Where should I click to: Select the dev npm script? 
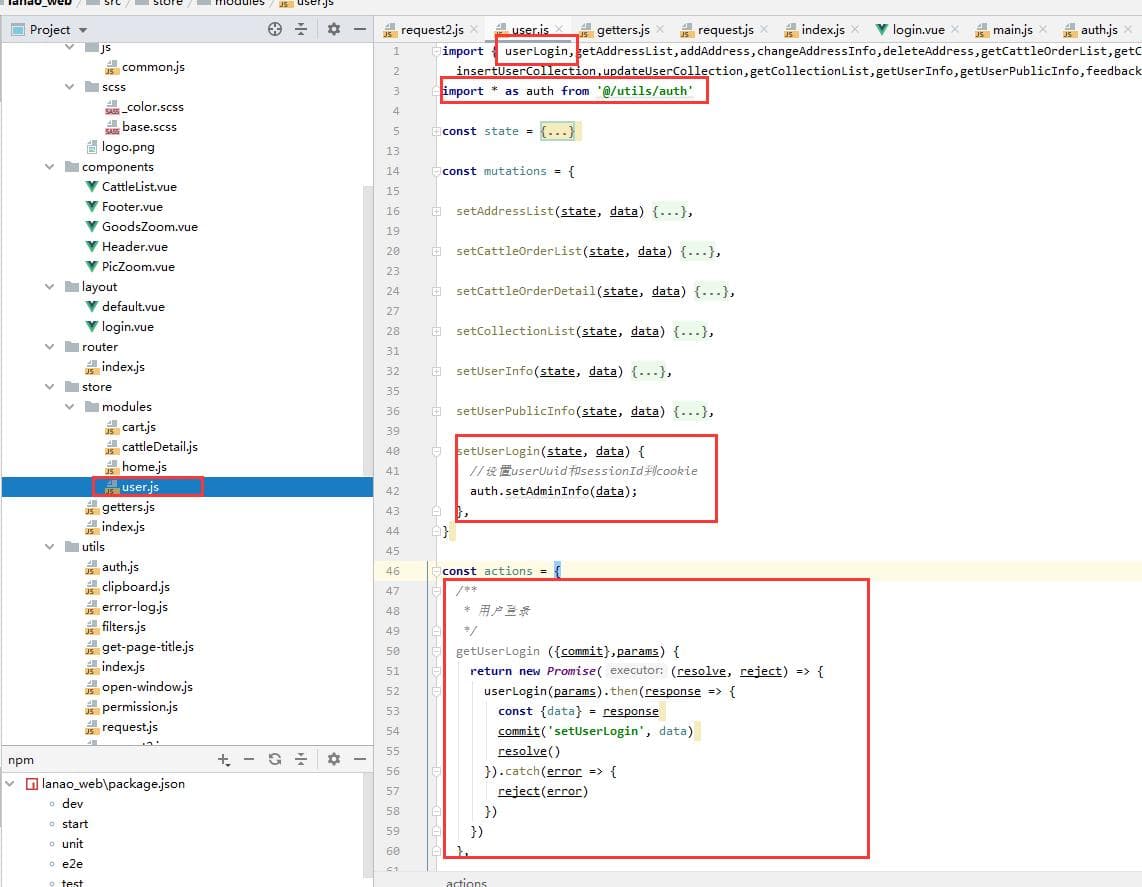[x=72, y=804]
